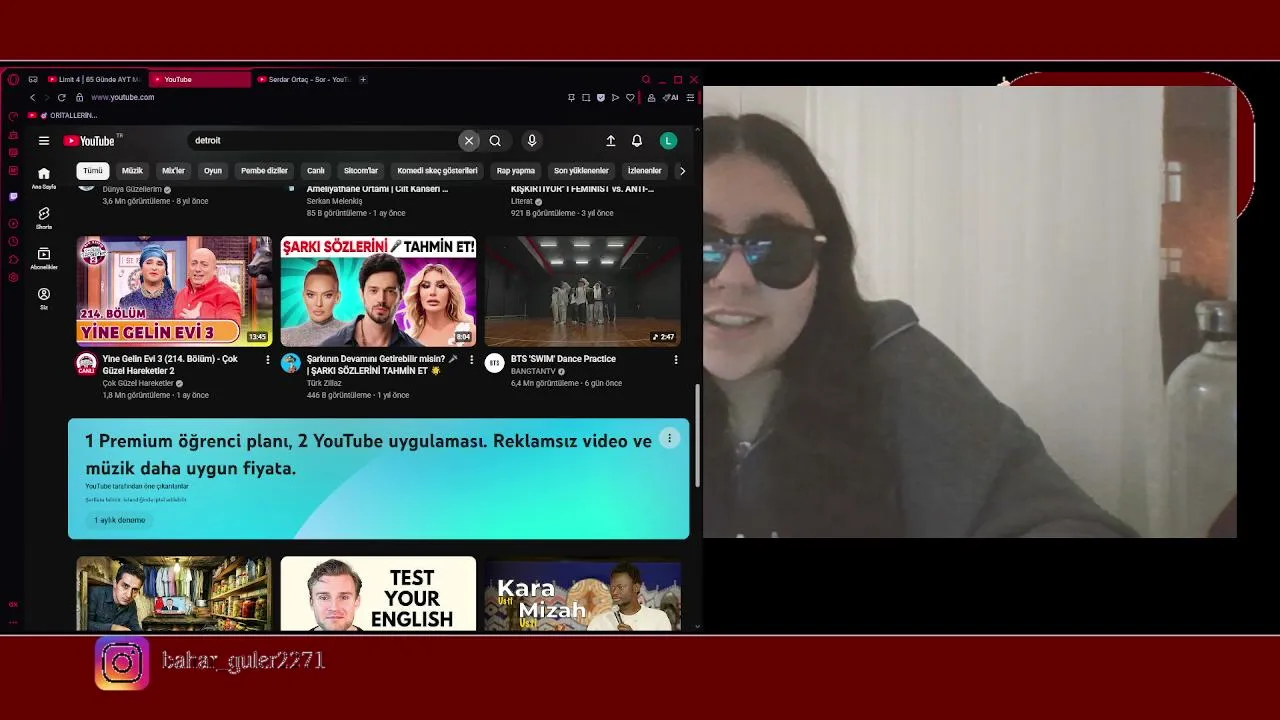This screenshot has height=720, width=1280.
Task: Open the Premium ad three-dot menu
Action: (669, 438)
